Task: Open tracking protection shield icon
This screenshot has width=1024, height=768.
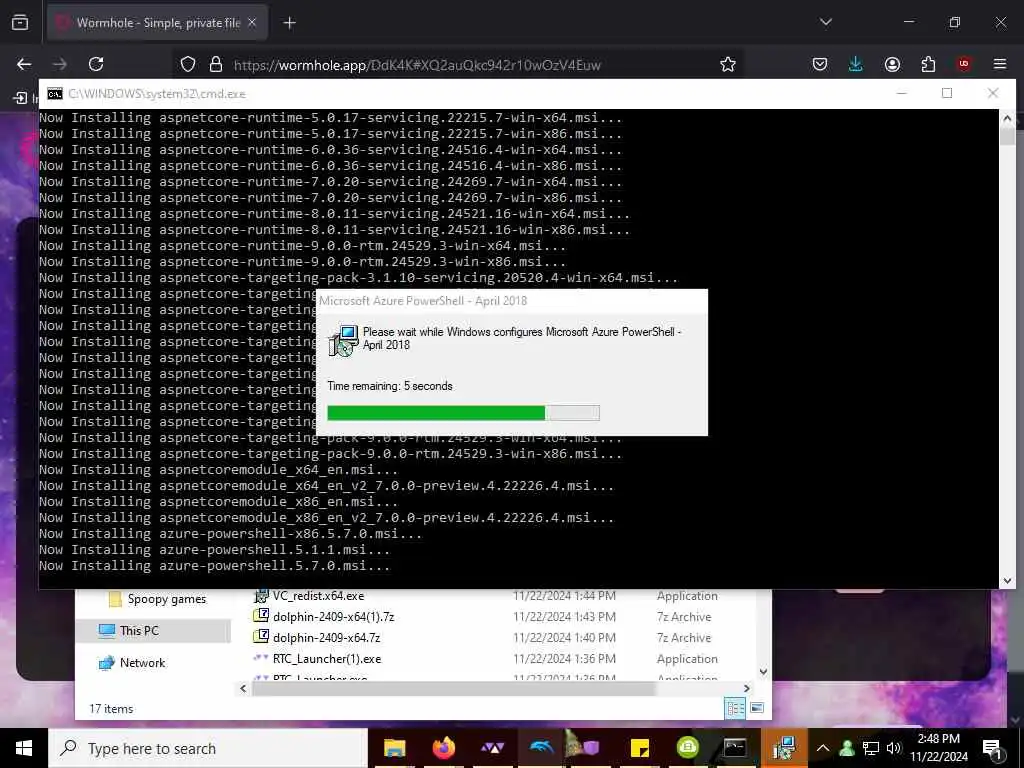Action: point(188,64)
